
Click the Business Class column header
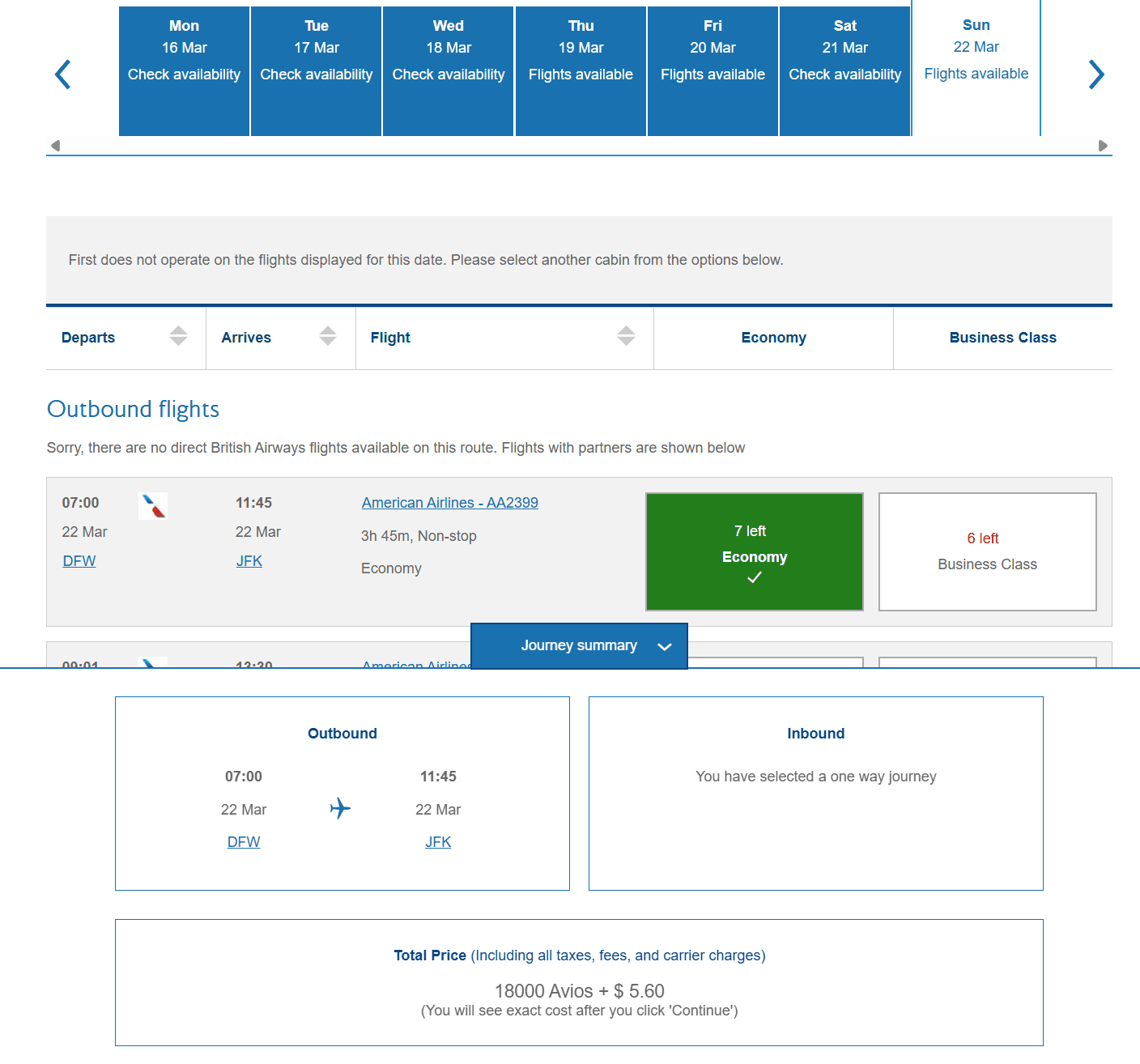pyautogui.click(x=1002, y=338)
